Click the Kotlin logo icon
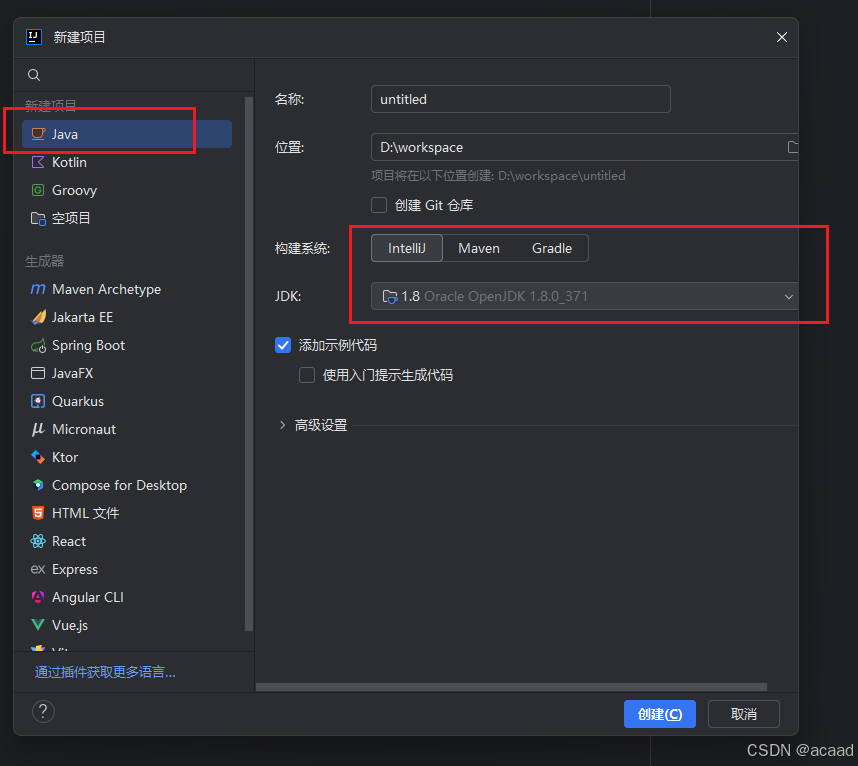 click(x=38, y=162)
